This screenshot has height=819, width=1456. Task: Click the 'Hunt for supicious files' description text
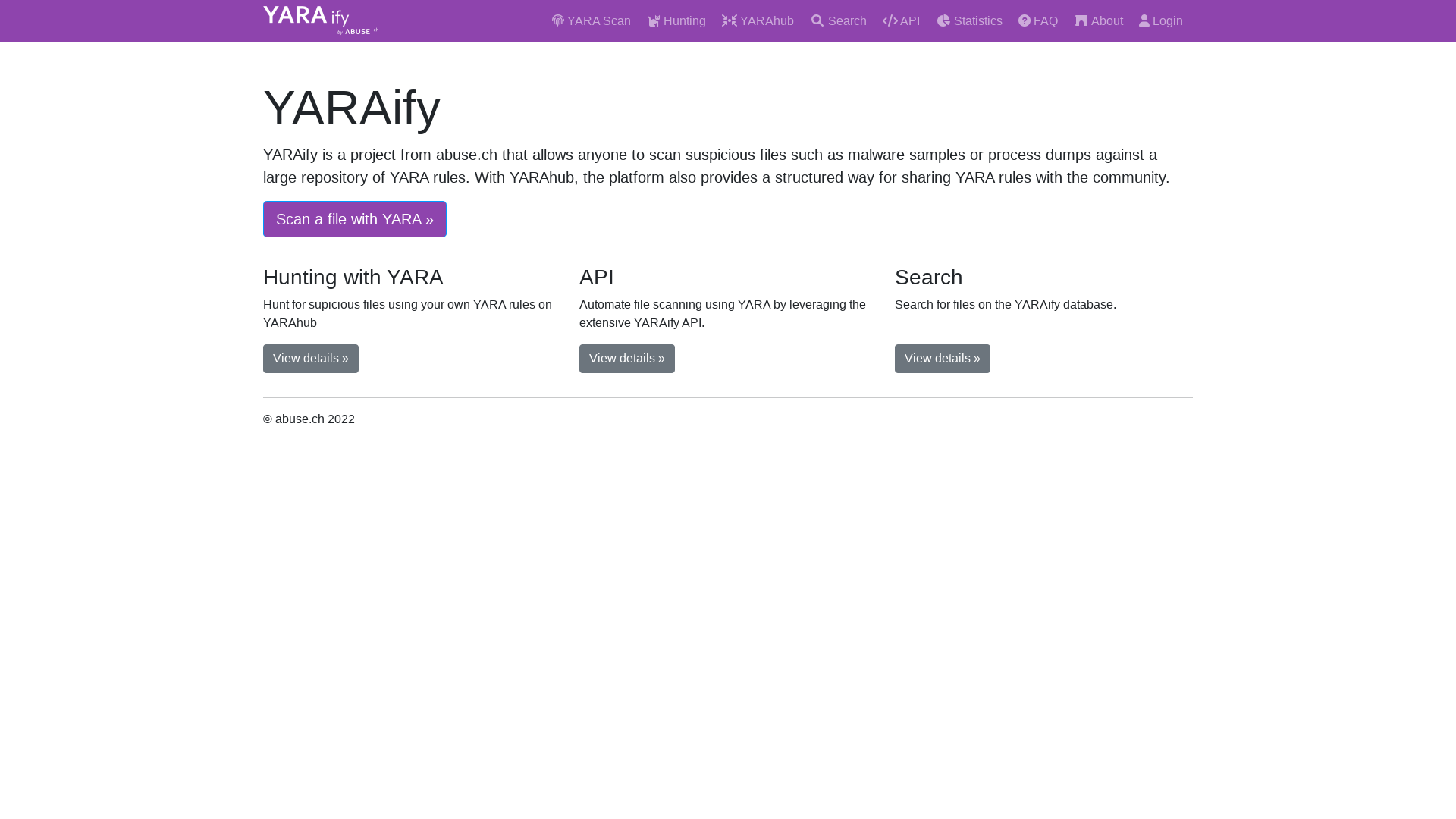(408, 314)
